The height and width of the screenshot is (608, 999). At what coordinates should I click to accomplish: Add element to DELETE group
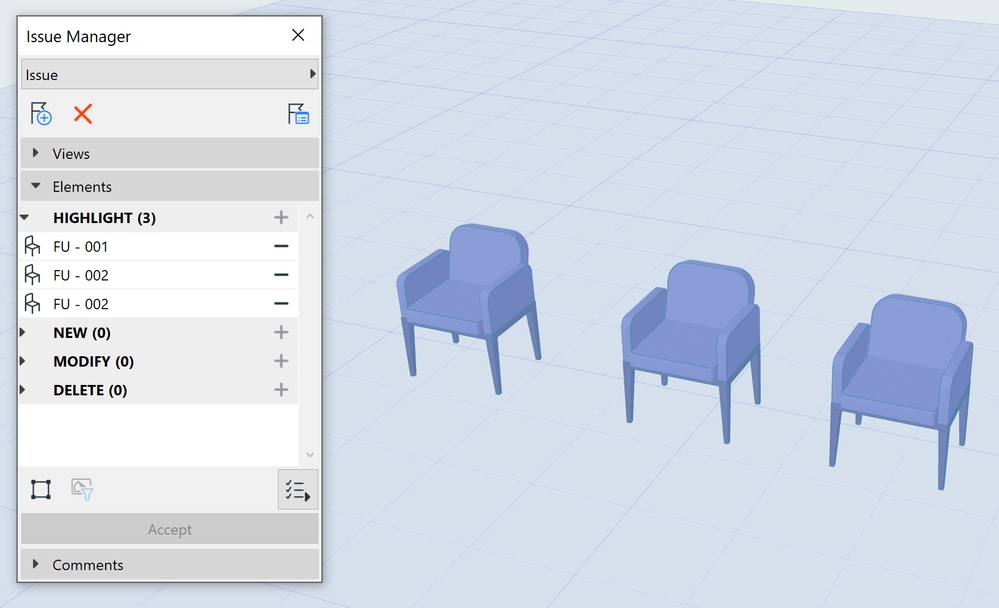[x=281, y=389]
